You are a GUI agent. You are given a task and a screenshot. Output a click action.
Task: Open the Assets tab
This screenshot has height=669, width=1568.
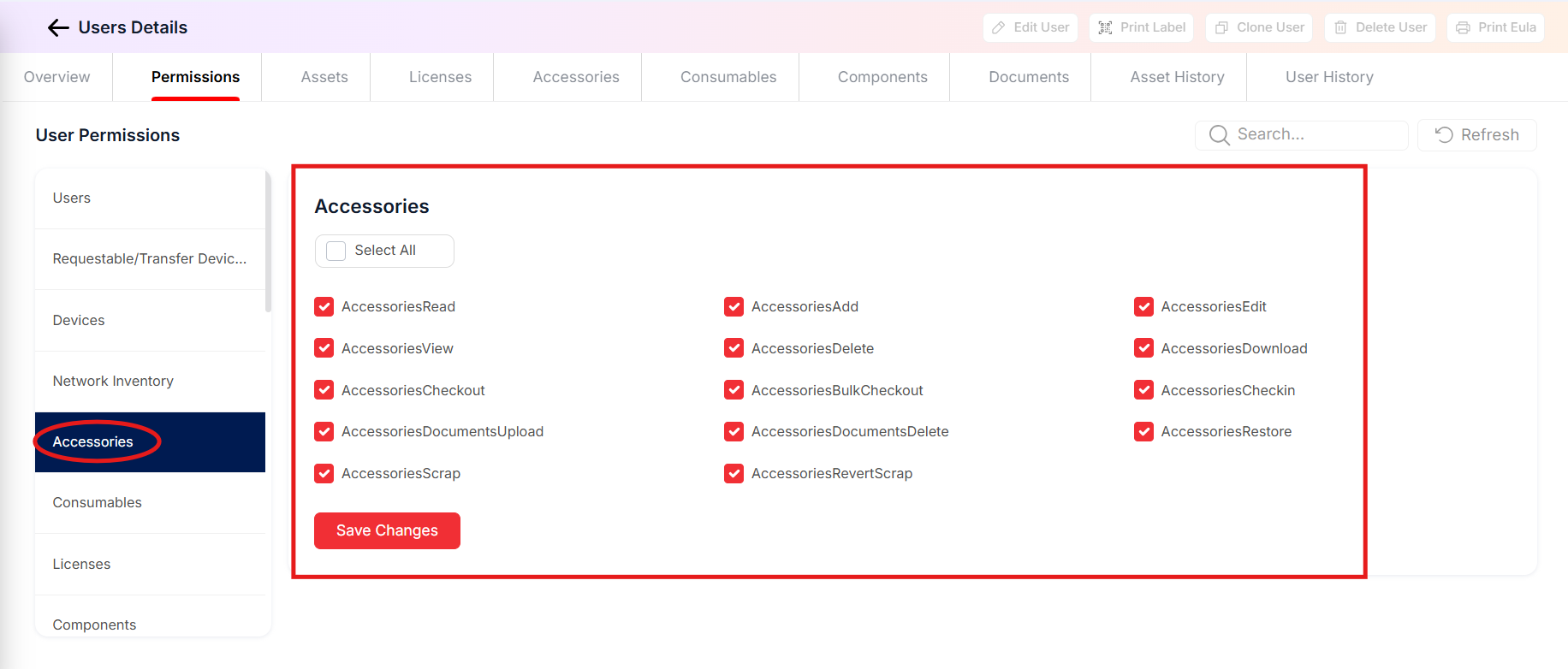(x=324, y=77)
